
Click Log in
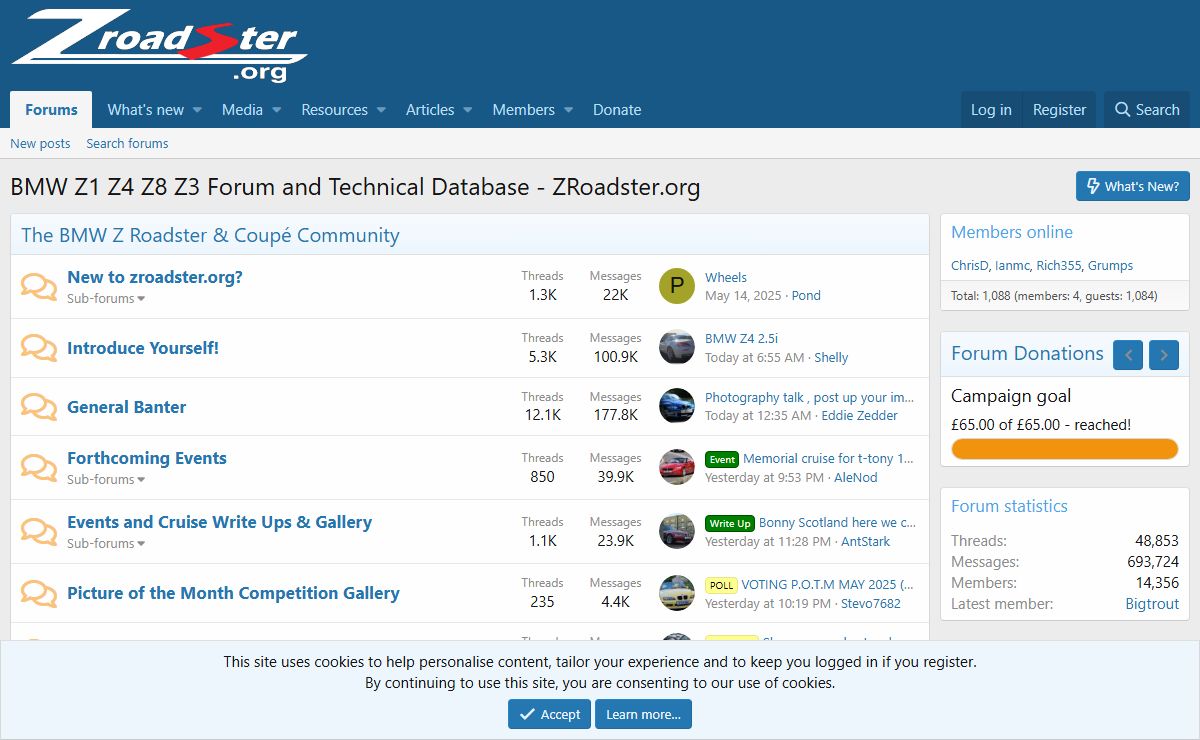991,110
